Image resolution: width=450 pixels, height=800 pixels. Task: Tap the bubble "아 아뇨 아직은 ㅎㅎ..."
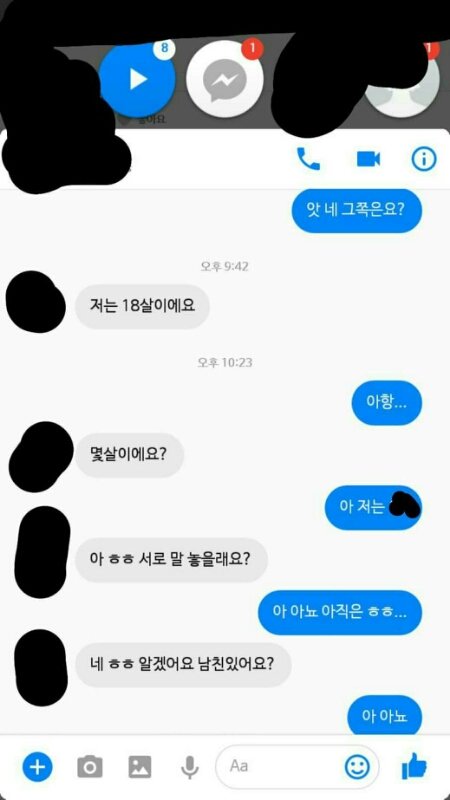point(340,612)
